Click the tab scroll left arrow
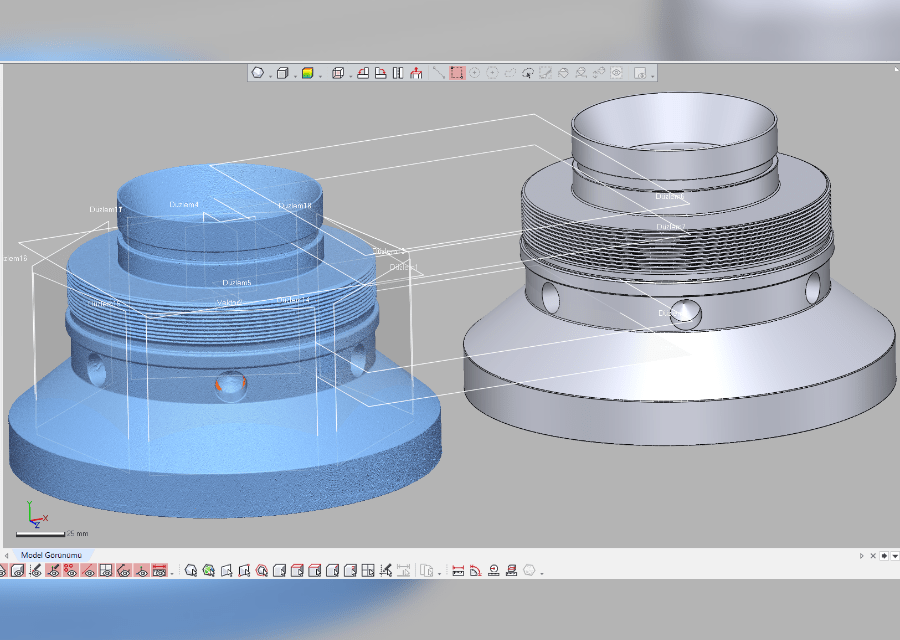The height and width of the screenshot is (640, 900). click(6, 556)
